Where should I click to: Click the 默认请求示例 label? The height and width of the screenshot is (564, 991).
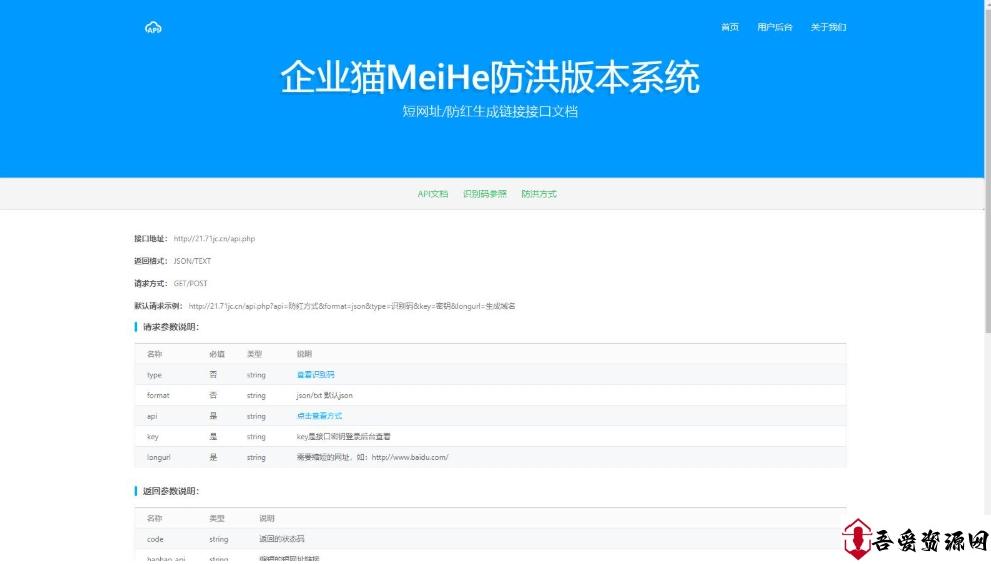tap(158, 306)
